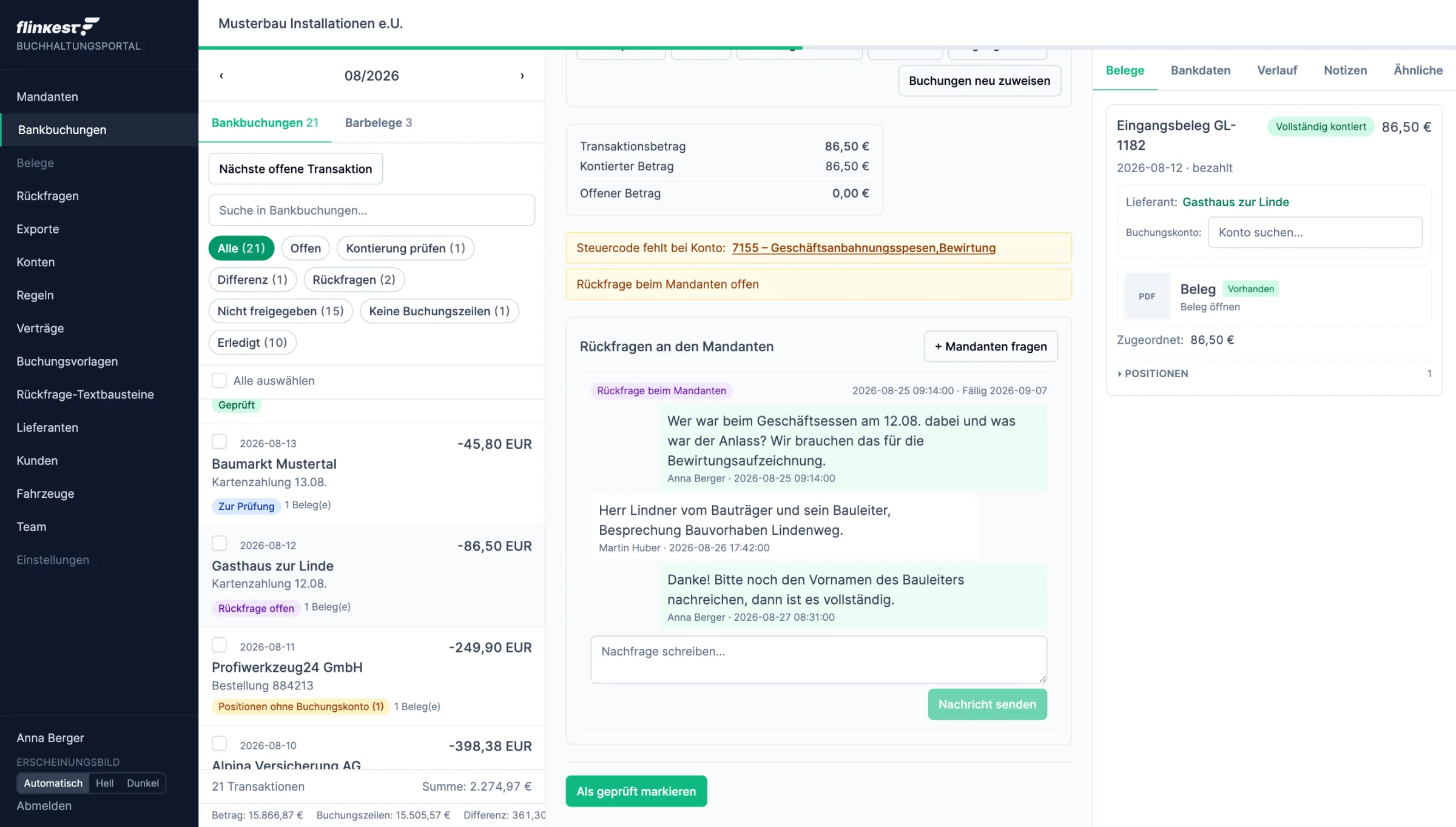Select Profiwerkzeug24 GmbH transaction checkbox
The image size is (1456, 827).
[219, 645]
